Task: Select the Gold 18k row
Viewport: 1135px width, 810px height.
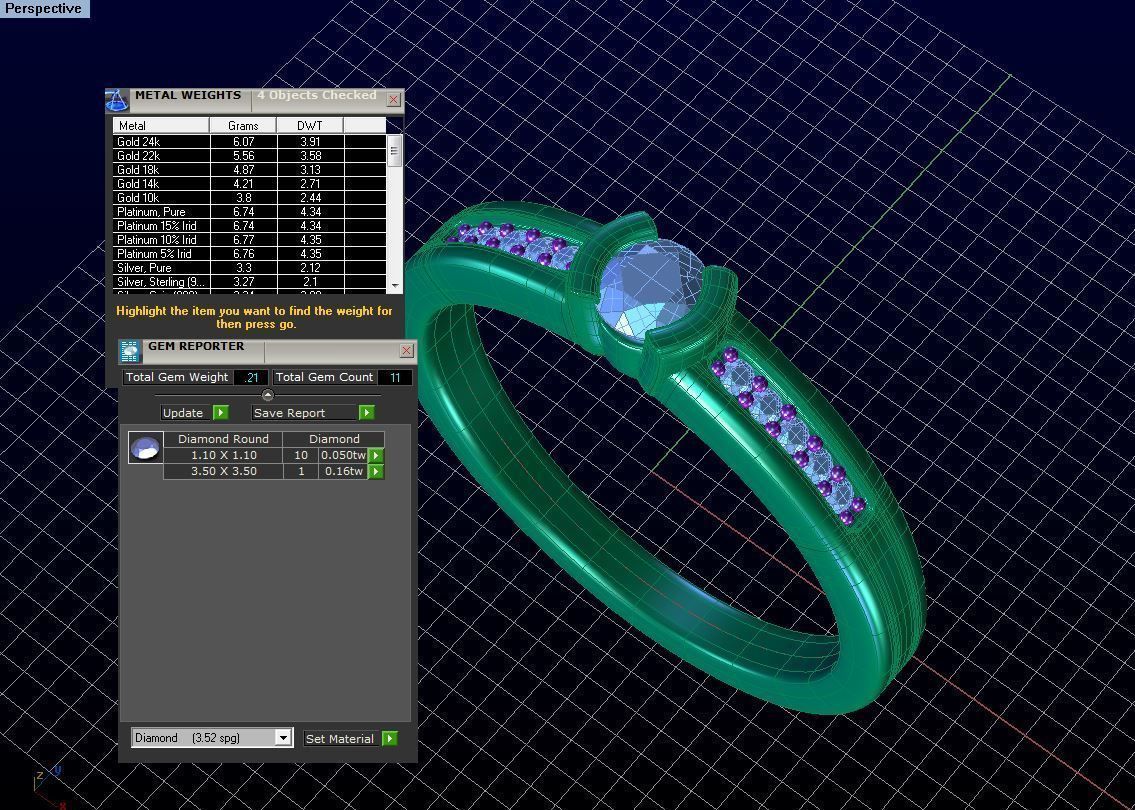Action: point(249,170)
